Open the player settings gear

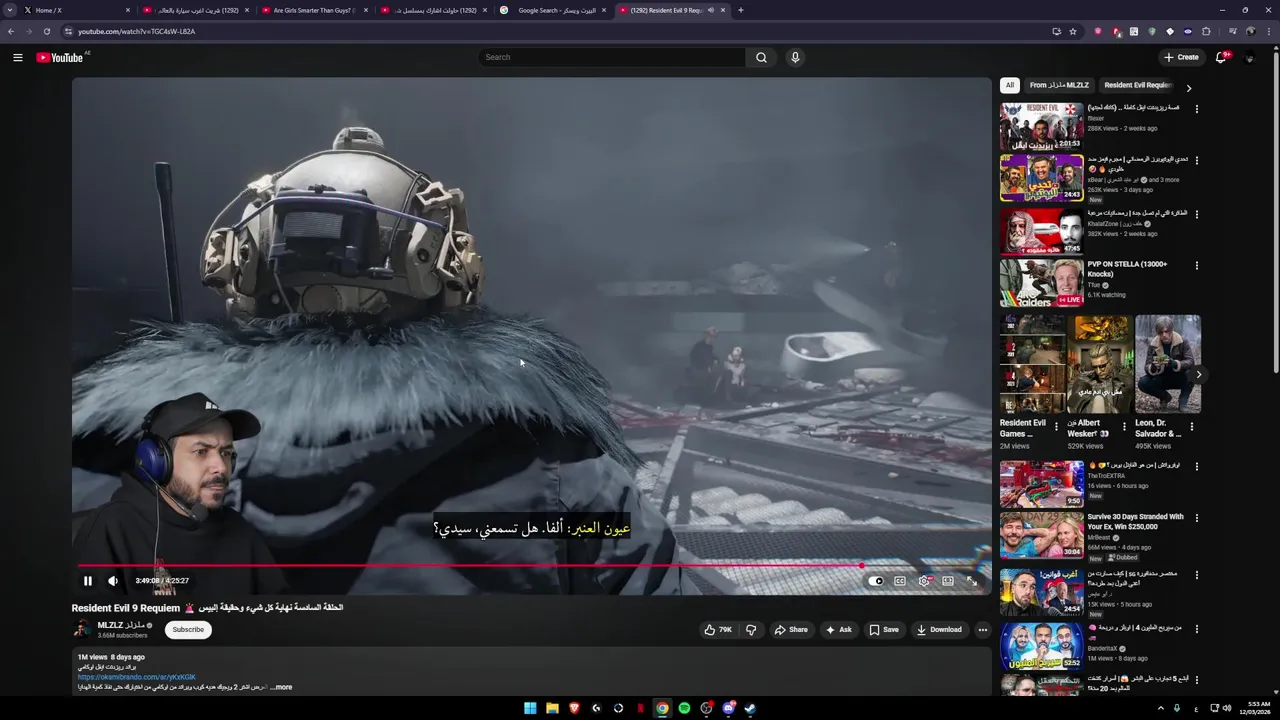tap(924, 581)
